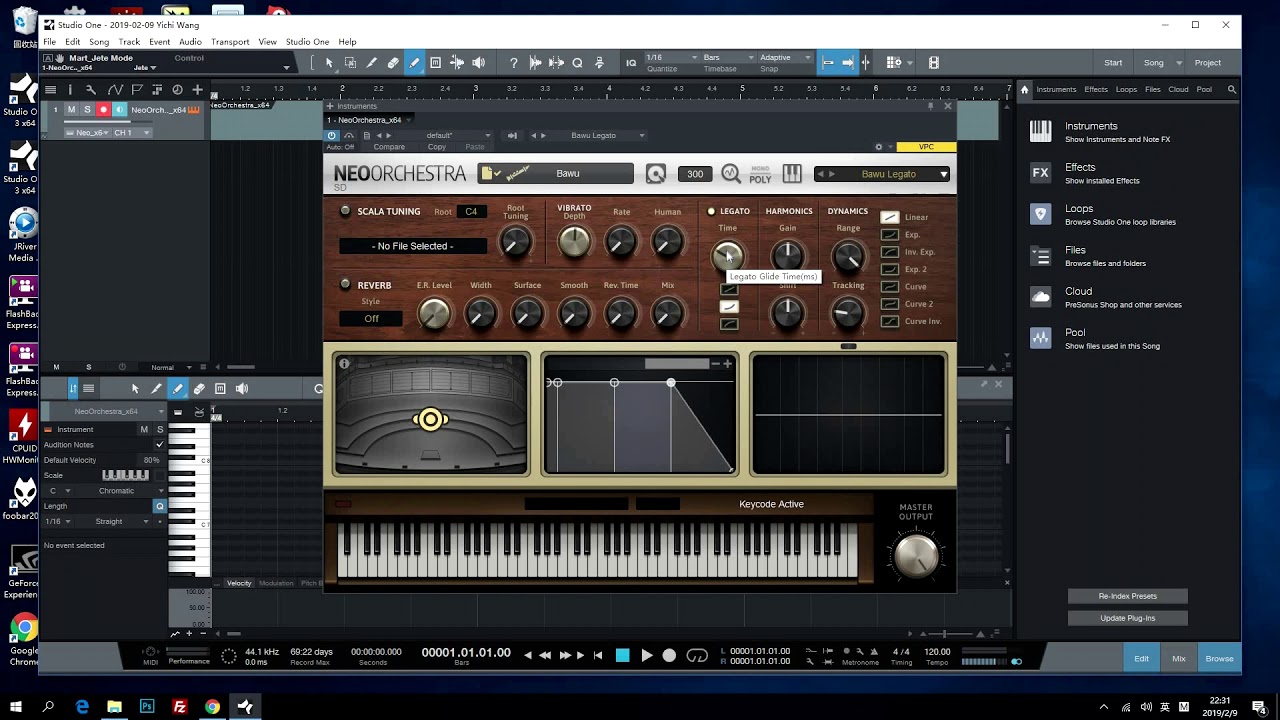Open the CH 1 channel dropdown

click(131, 132)
